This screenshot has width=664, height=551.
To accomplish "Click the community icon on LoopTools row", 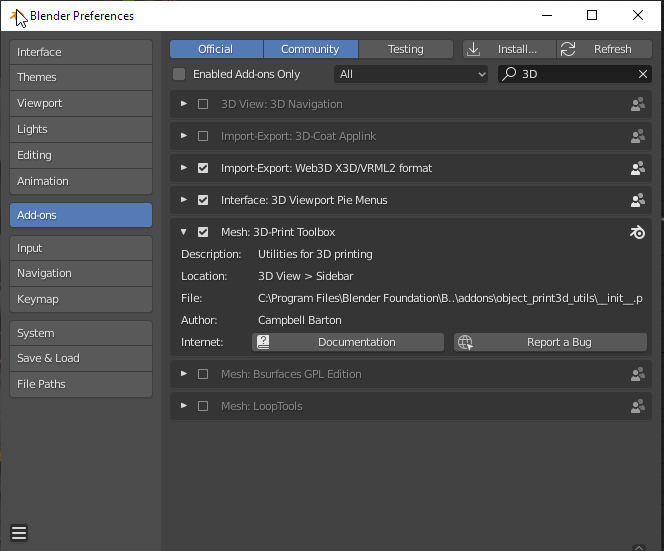I will click(x=637, y=406).
